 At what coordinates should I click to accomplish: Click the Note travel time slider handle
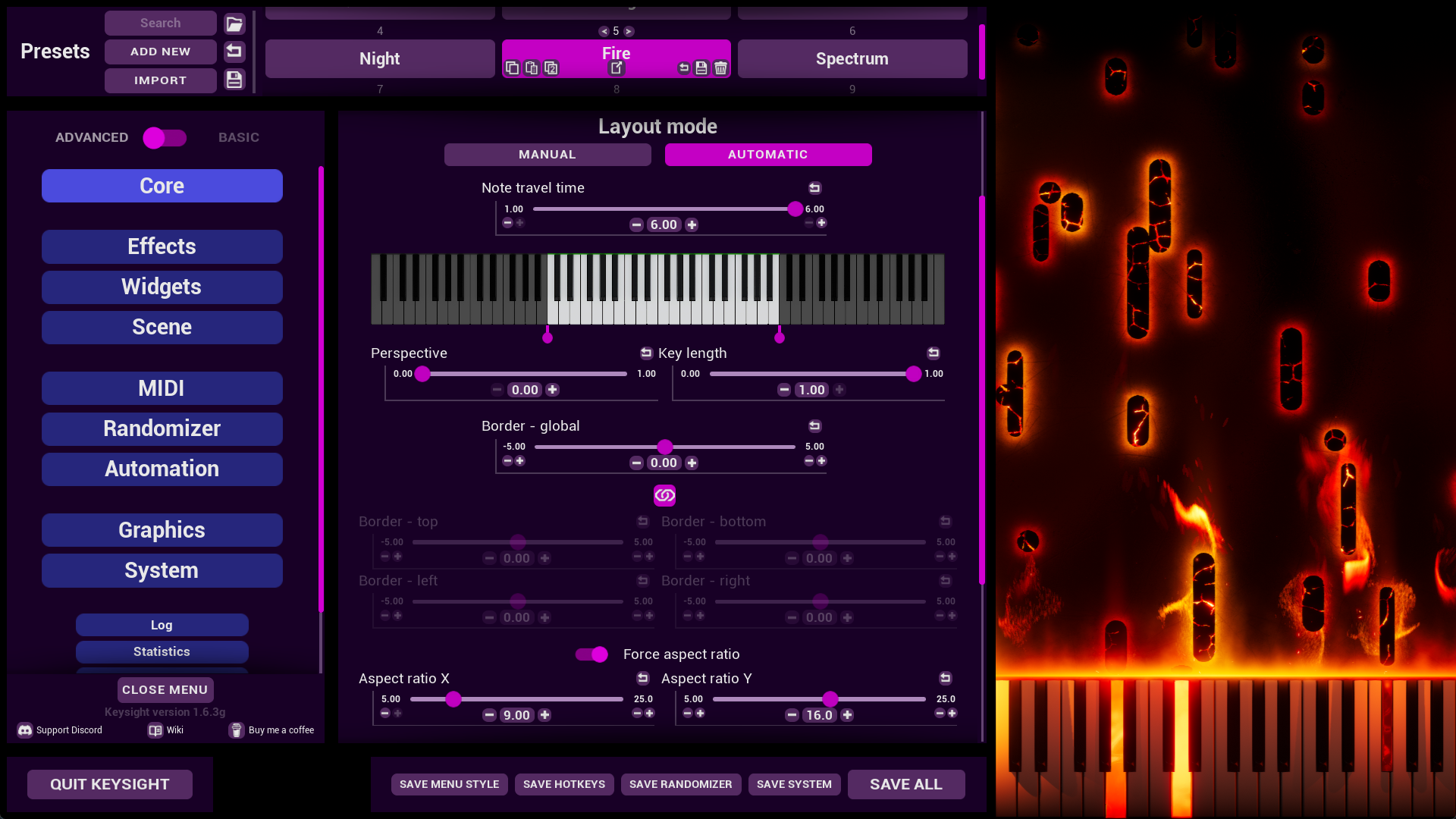point(795,209)
